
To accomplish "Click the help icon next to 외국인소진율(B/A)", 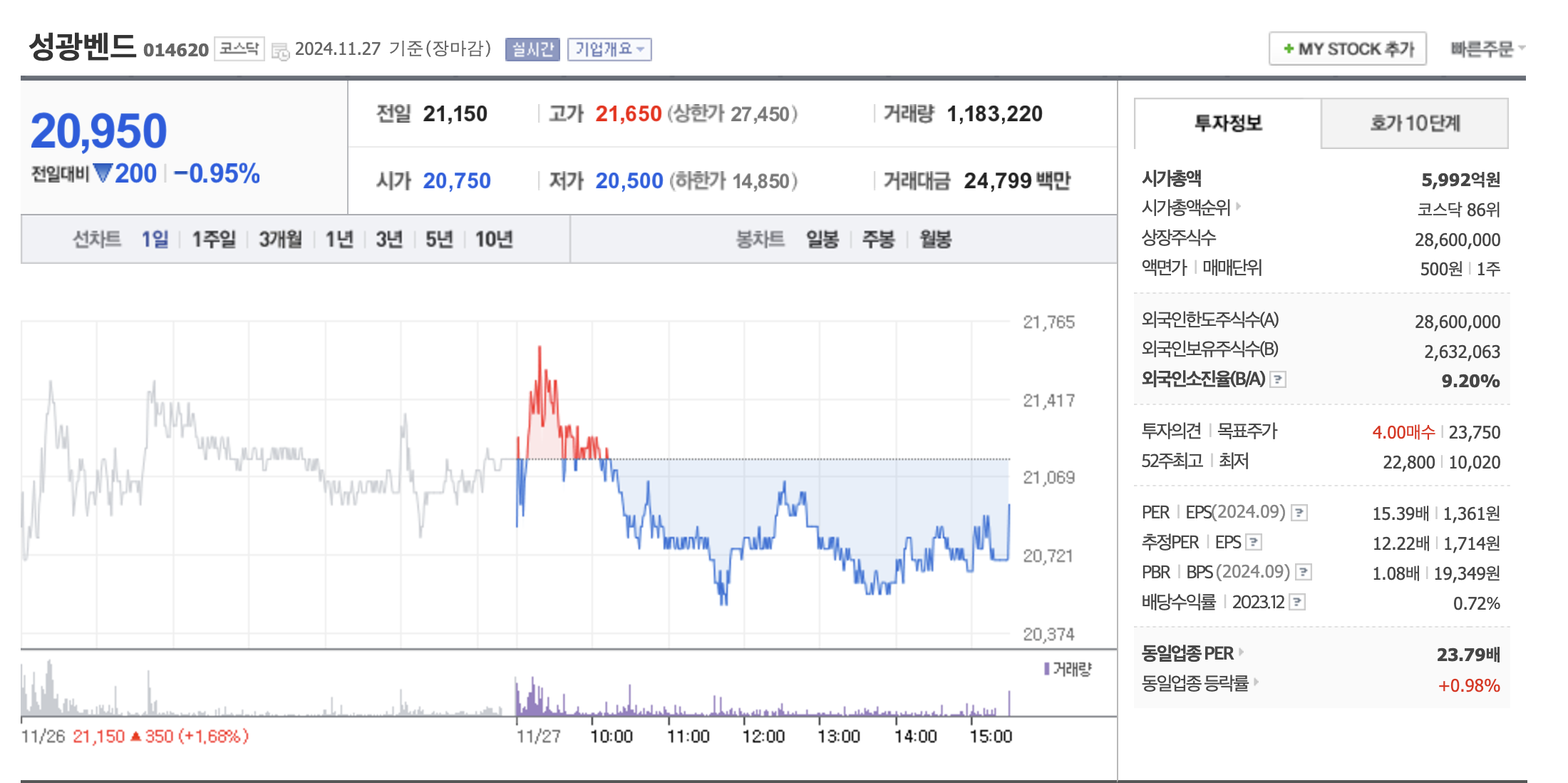I will [1279, 380].
